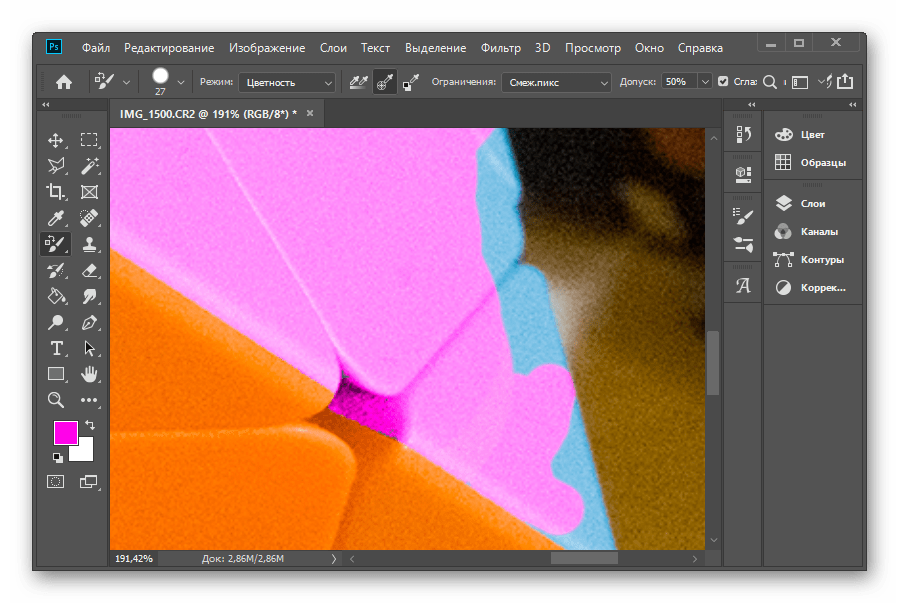
Task: Open the Коррекция adjustments panel
Action: tap(812, 288)
